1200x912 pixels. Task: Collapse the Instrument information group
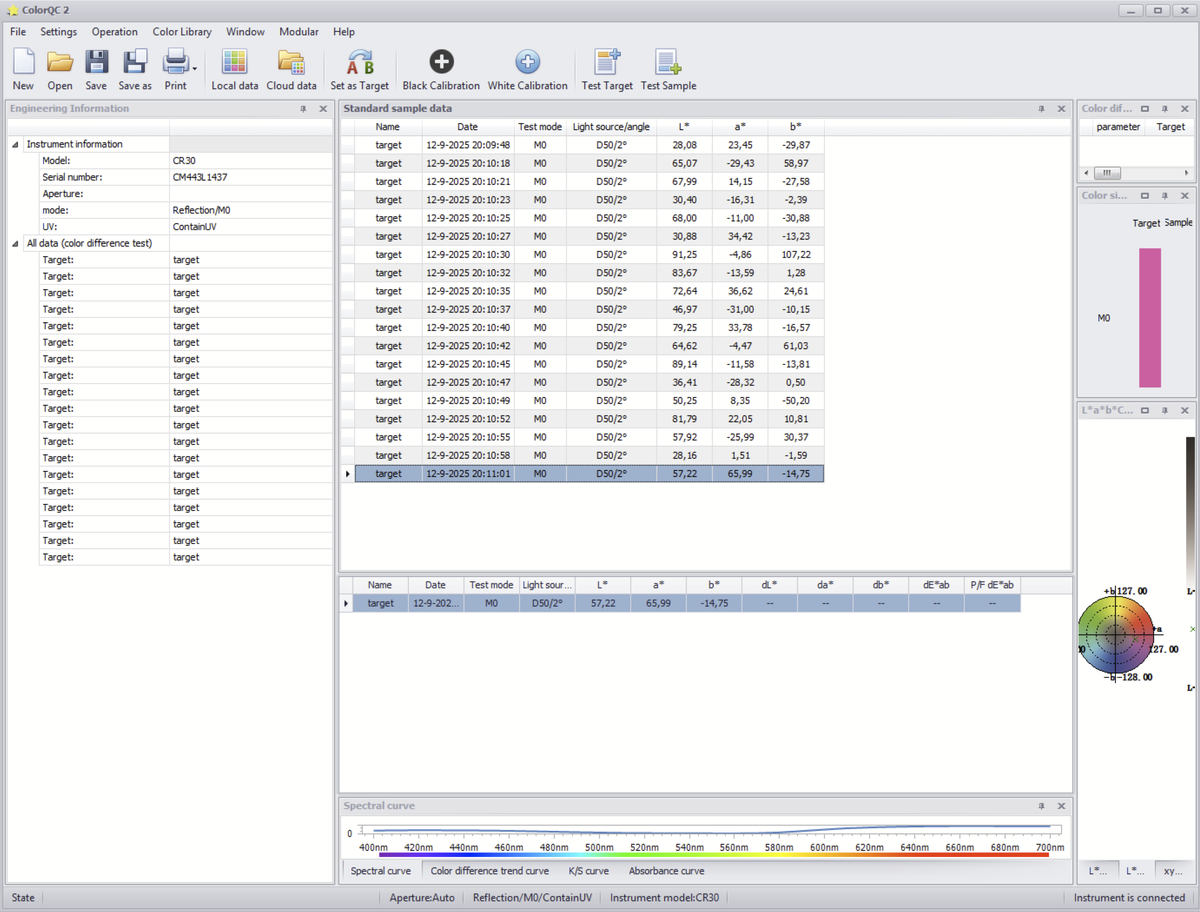(x=15, y=144)
